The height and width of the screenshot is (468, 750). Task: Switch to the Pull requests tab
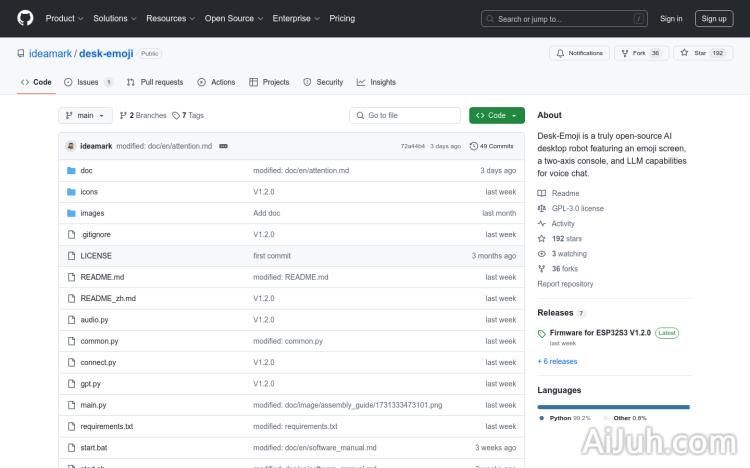(155, 82)
